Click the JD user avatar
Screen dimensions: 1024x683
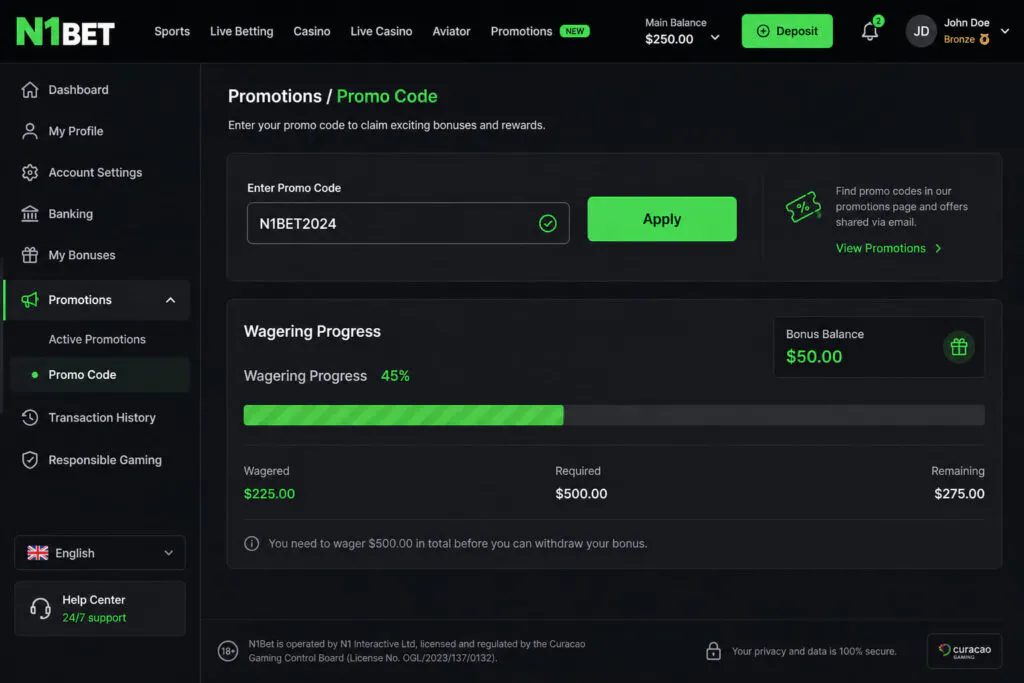(x=921, y=31)
